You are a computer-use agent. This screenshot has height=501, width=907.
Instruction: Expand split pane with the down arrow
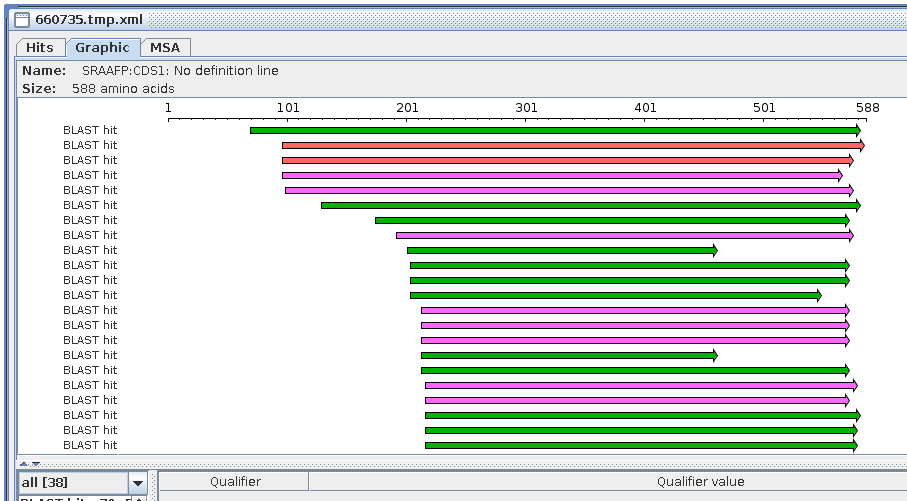(x=36, y=463)
